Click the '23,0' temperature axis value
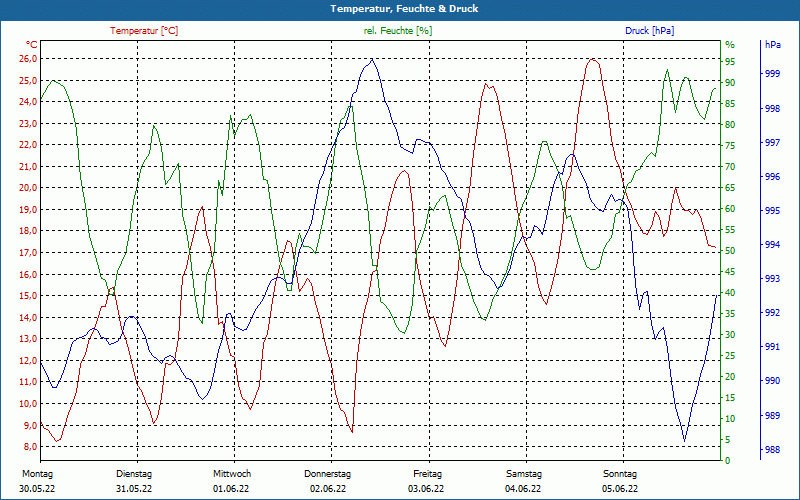 click(28, 123)
